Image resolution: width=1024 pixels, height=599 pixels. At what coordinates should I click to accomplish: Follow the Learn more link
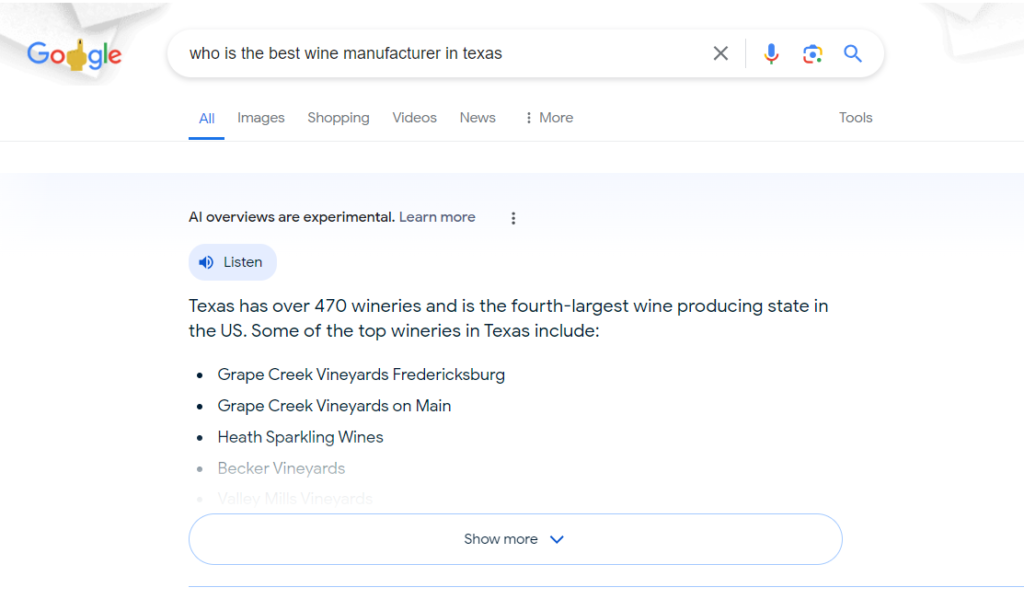437,217
